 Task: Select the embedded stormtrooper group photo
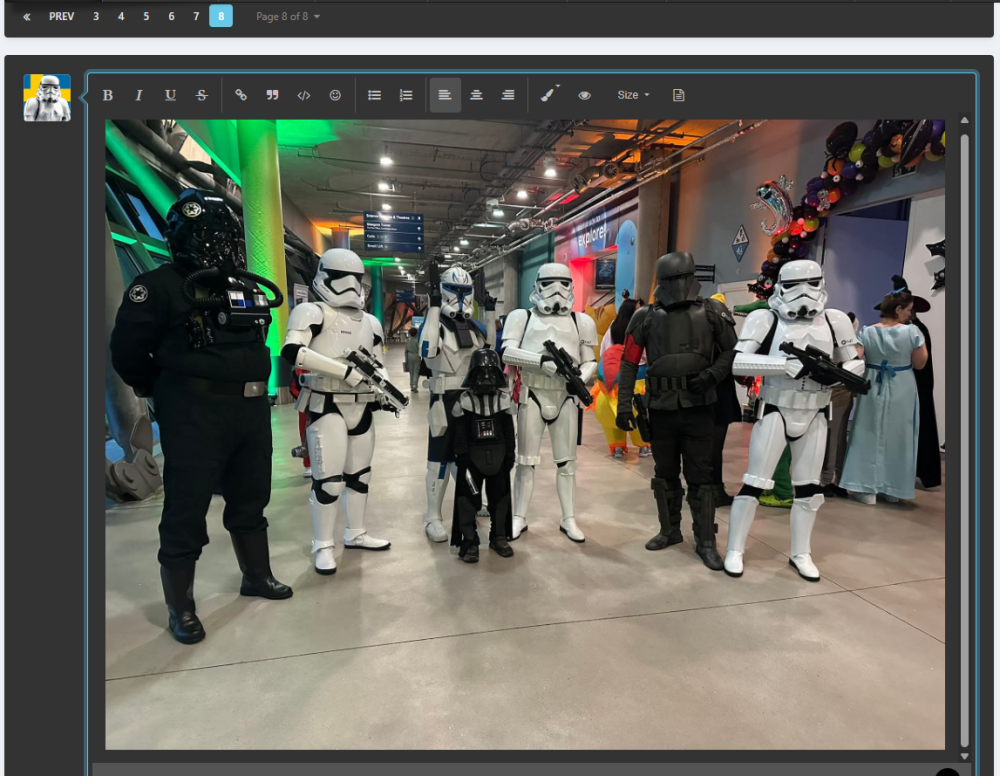pyautogui.click(x=525, y=434)
